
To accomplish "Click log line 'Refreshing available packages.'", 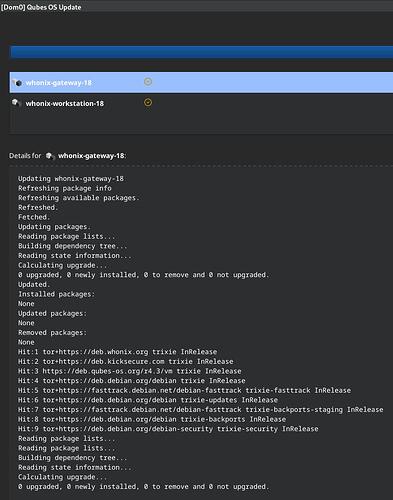I will coord(79,198).
